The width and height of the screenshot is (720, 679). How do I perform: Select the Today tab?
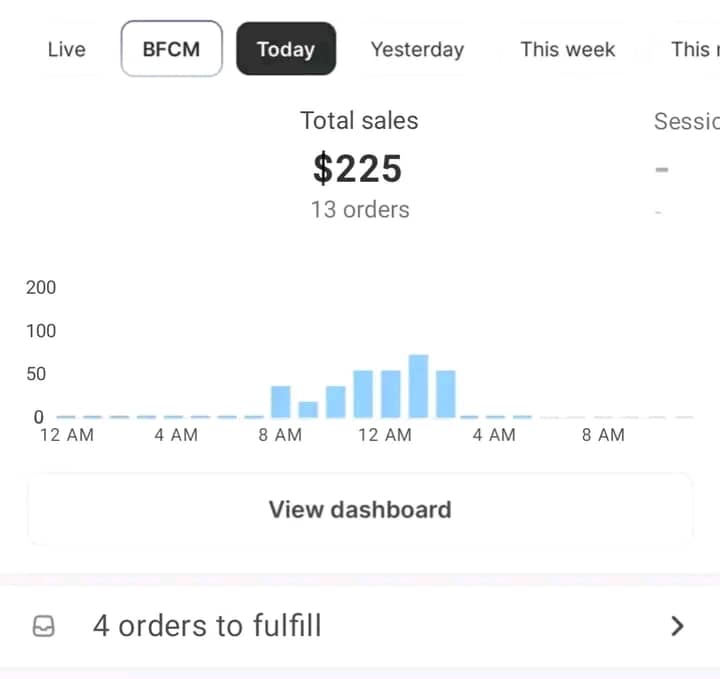(285, 49)
